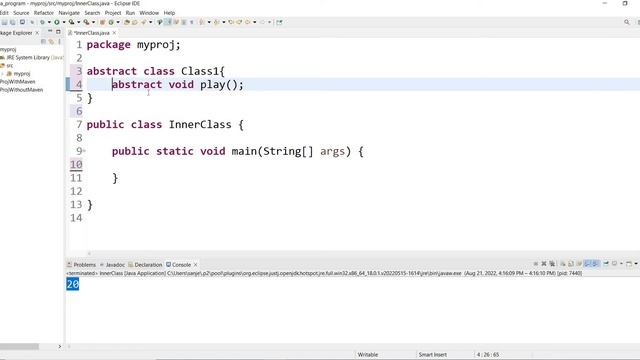Collapse the main method fold on line 9

click(x=84, y=151)
